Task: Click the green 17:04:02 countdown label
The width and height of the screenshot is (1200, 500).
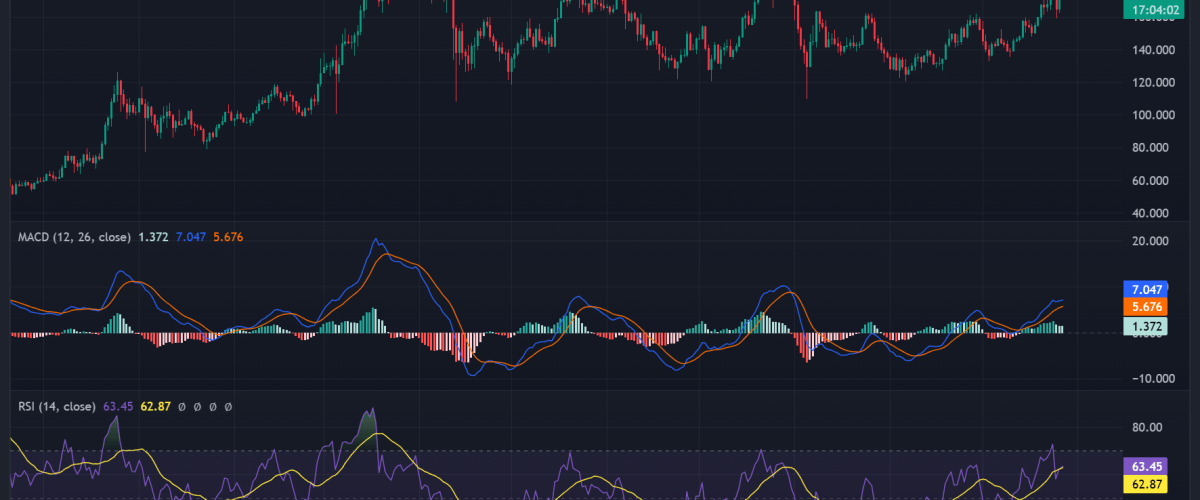Action: [1153, 10]
